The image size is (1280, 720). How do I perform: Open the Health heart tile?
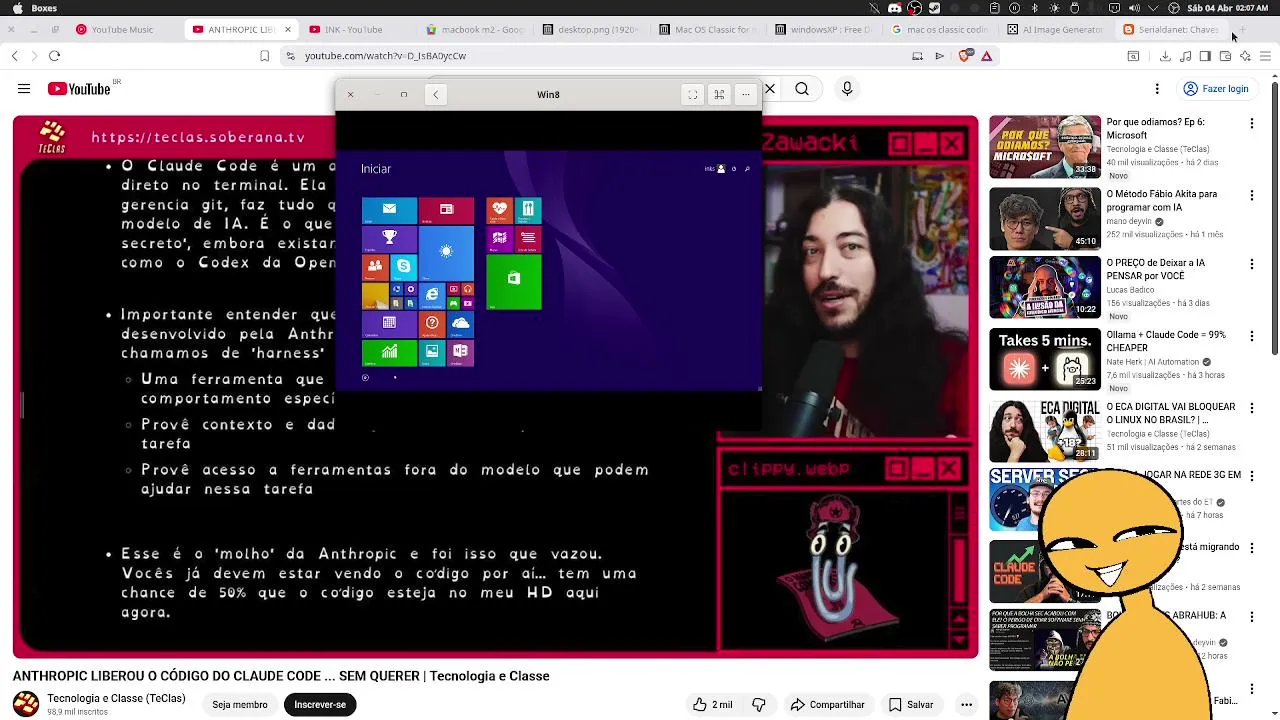click(x=499, y=209)
